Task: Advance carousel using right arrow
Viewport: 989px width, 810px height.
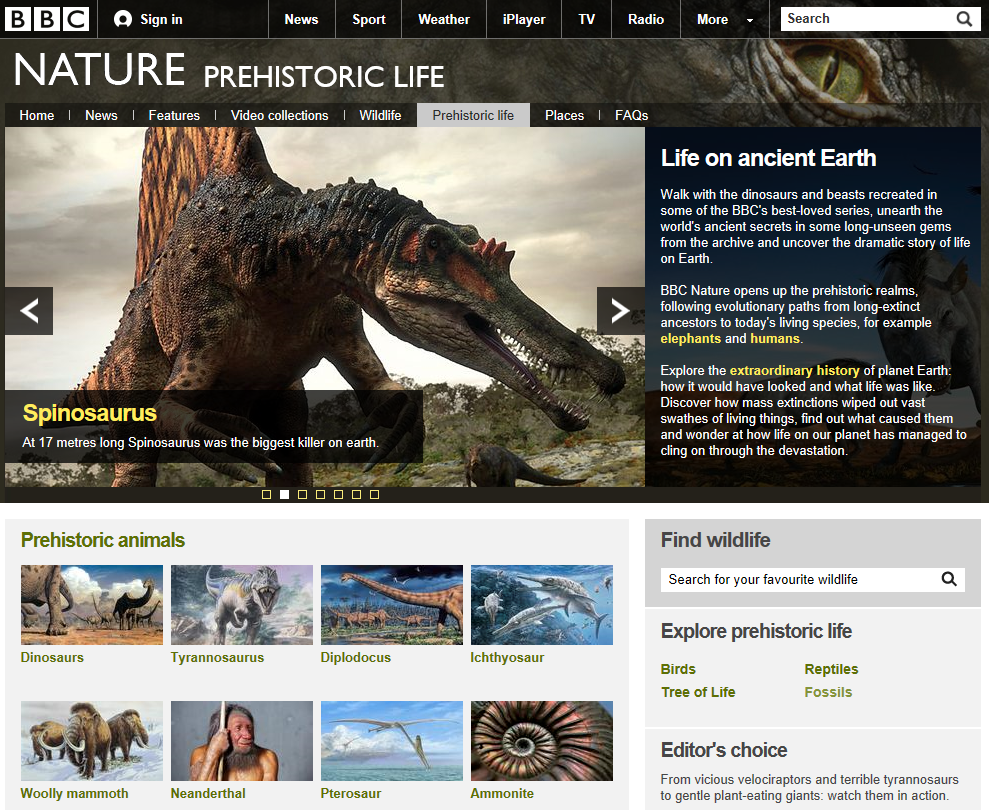Action: point(620,310)
